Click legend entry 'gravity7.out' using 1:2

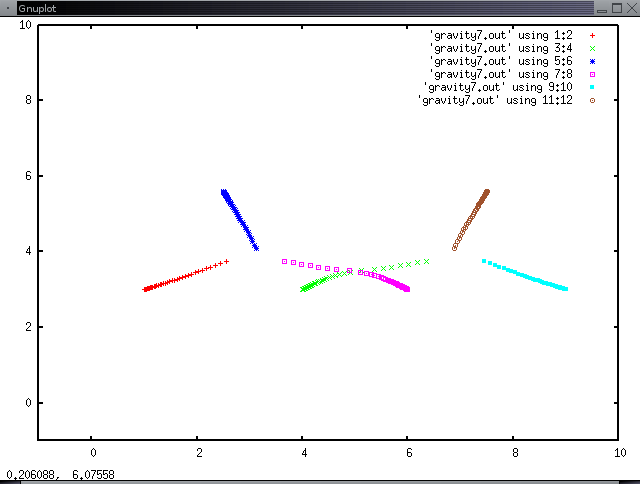(x=501, y=36)
